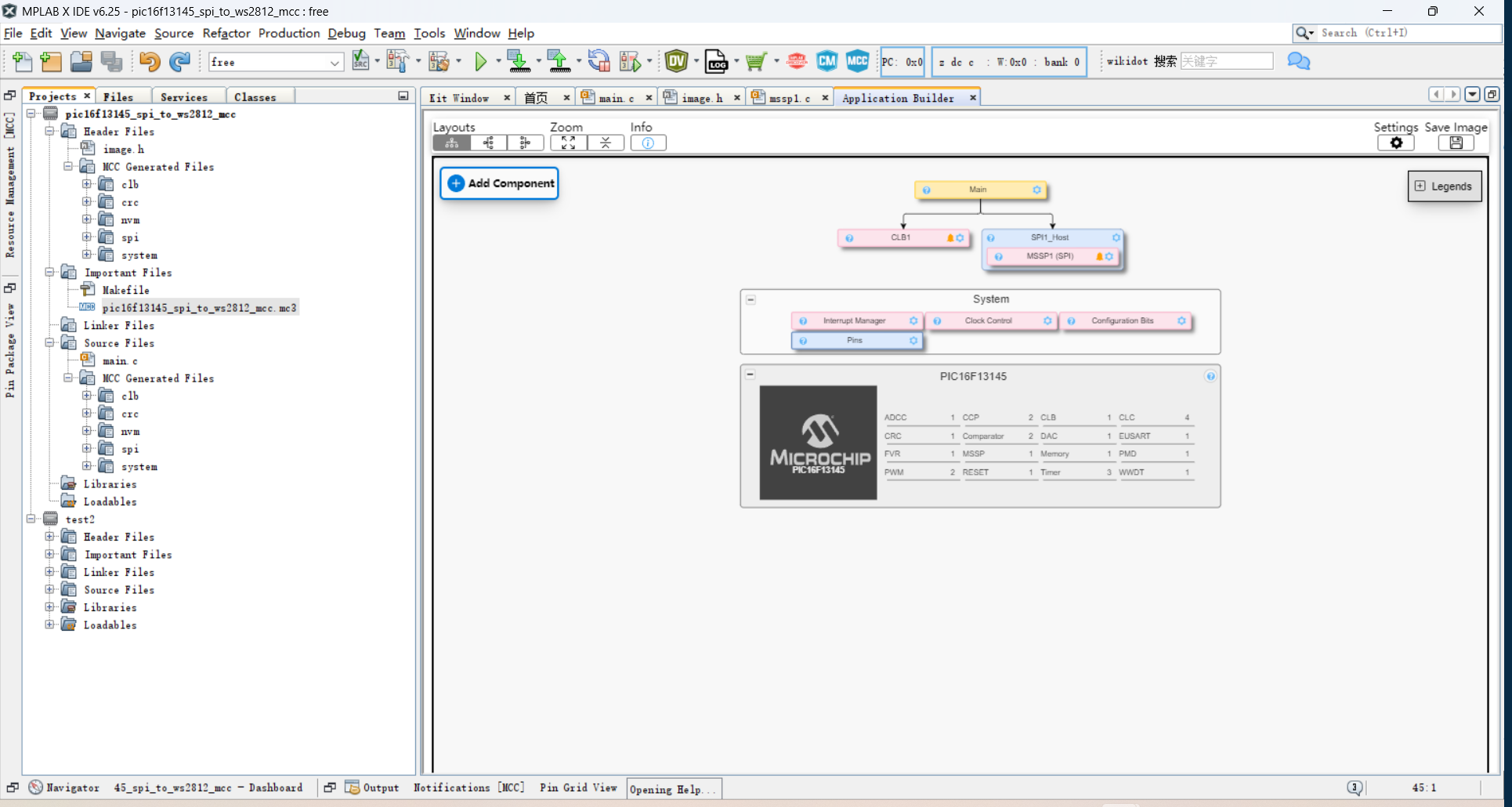Click gear icon on Interrupt Manager
Screen dimensions: 1512x807
click(x=913, y=320)
